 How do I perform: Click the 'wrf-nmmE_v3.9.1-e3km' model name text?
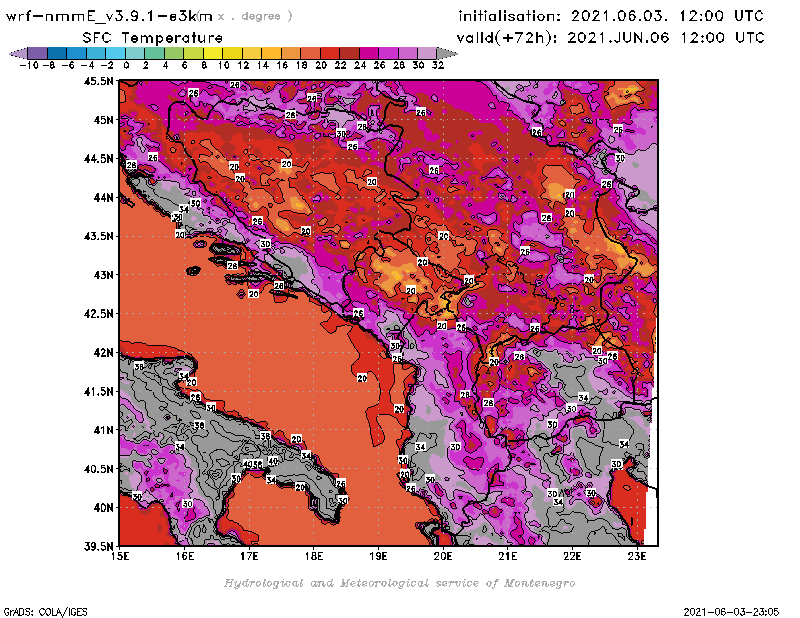[109, 16]
